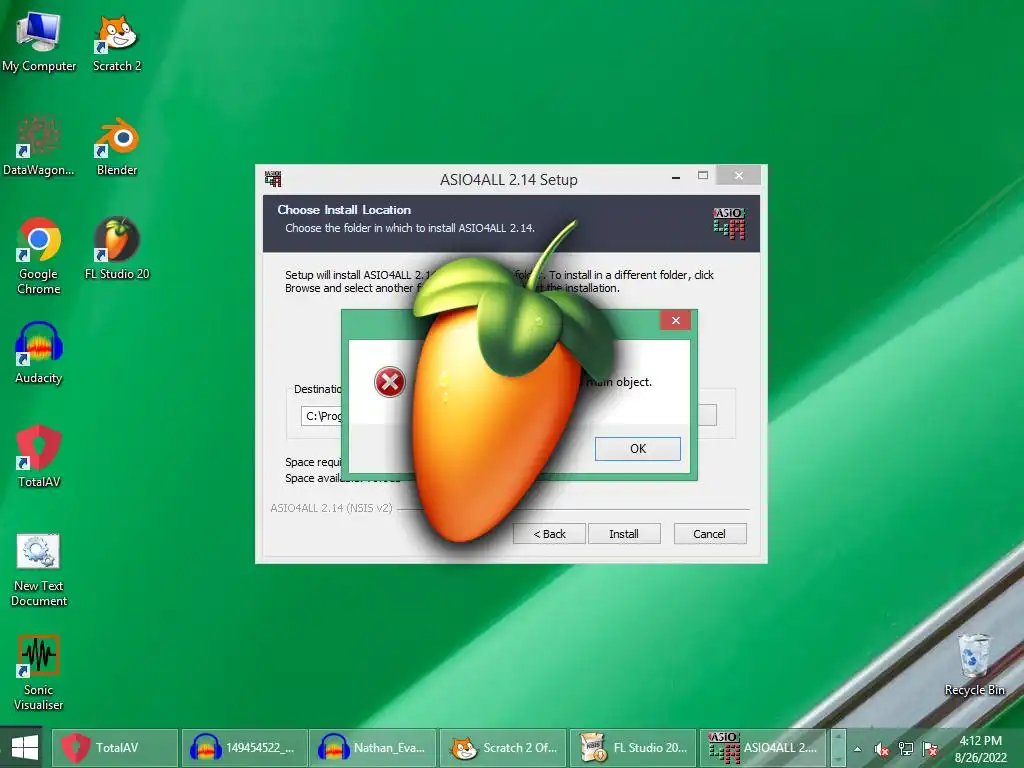Select the Google Chrome desktop shortcut
Screen dimensions: 1024x768
point(39,255)
